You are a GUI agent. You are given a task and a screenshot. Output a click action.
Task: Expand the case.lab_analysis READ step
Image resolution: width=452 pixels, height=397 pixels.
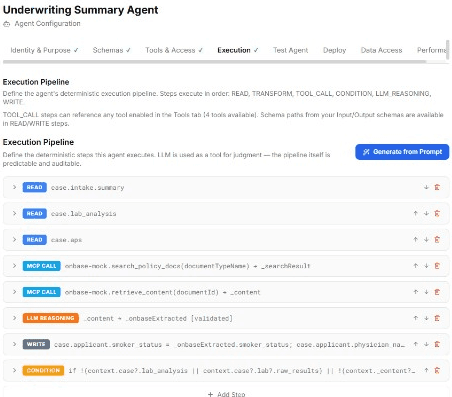tap(14, 213)
